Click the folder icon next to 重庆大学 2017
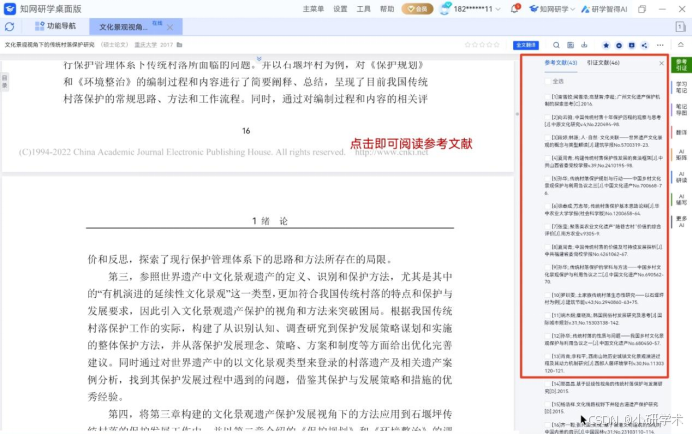This screenshot has height=434, width=692. click(x=179, y=45)
